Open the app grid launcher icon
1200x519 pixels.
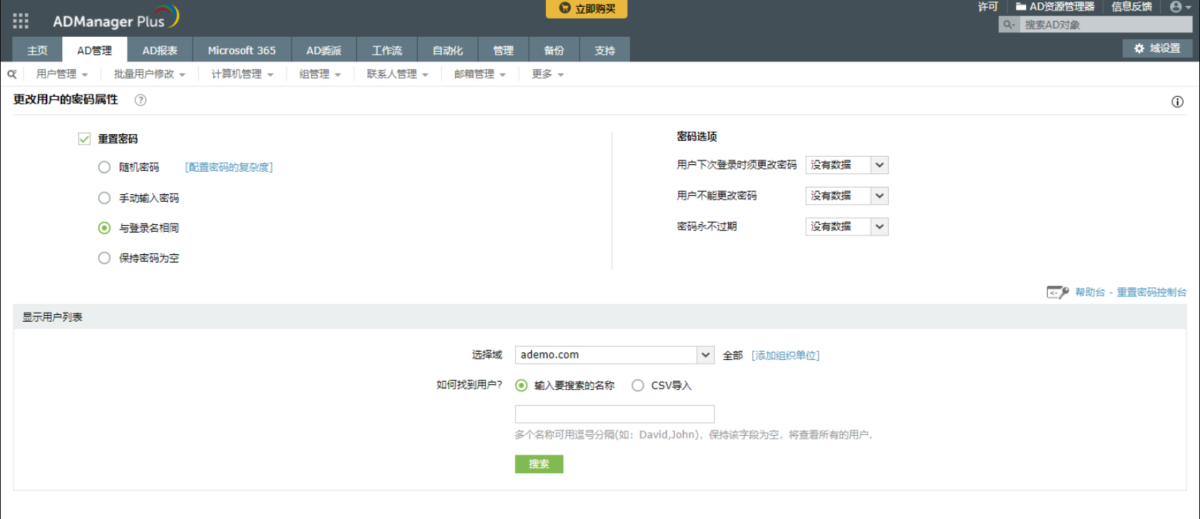click(20, 19)
